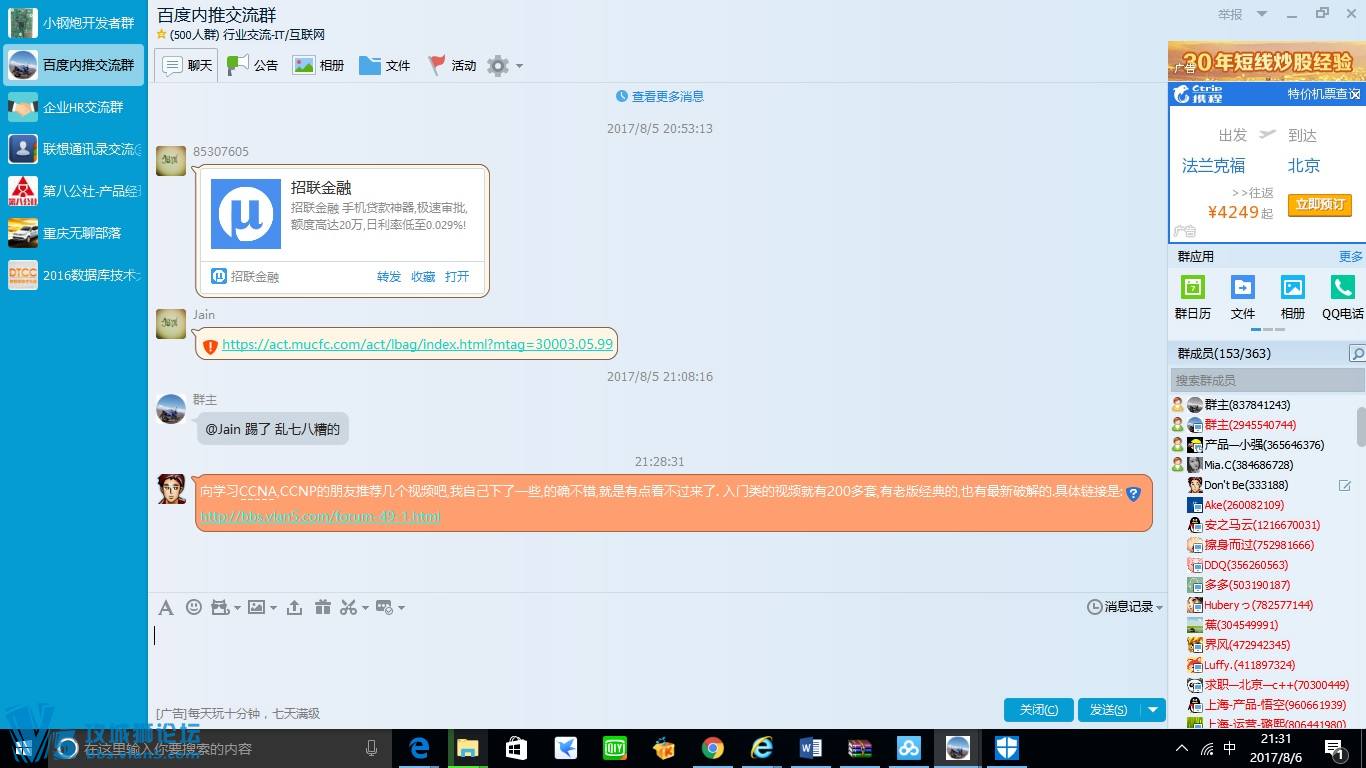Select 重庆无聊部落 conversation
1366x768 pixels.
point(74,233)
